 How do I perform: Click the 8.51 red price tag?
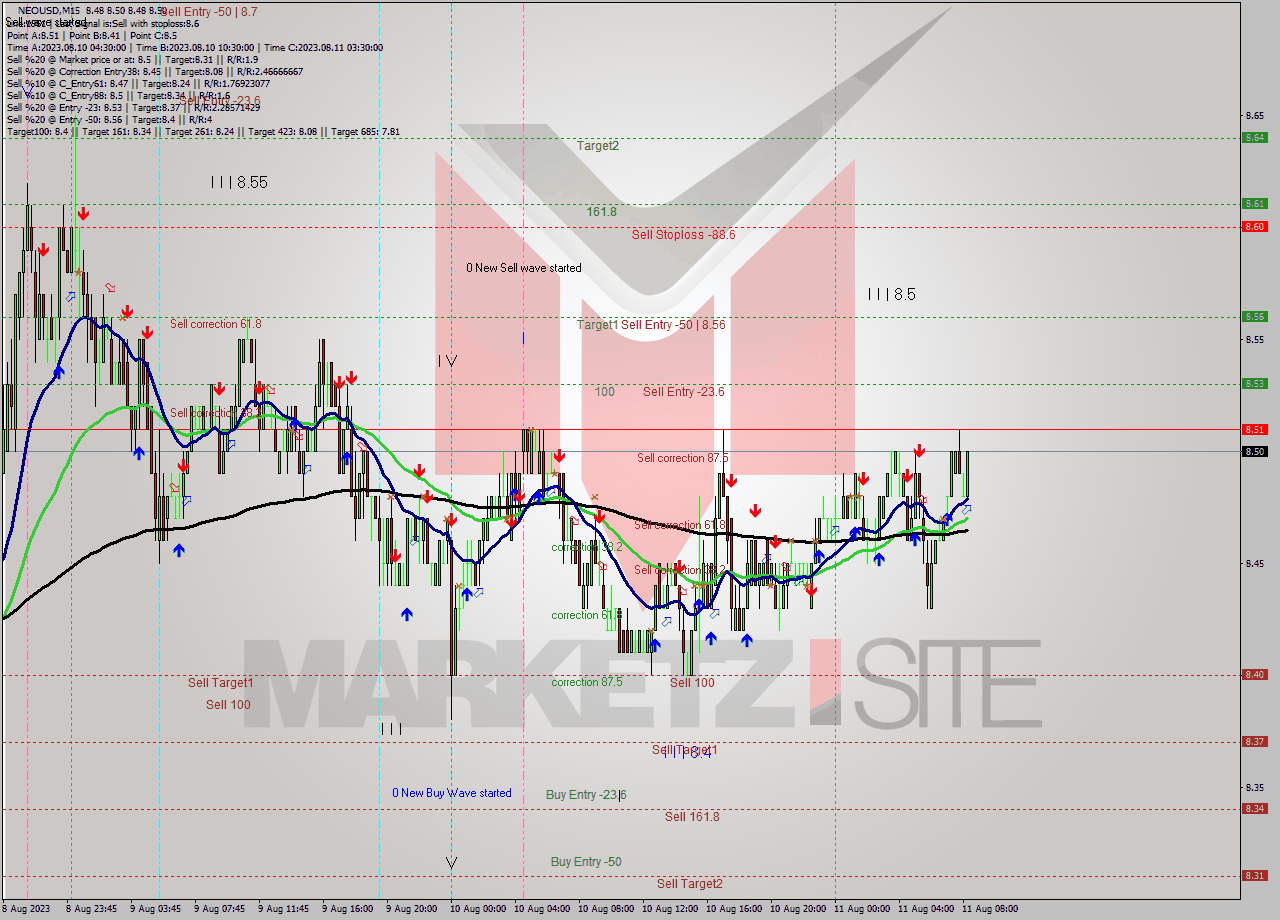pos(1254,430)
